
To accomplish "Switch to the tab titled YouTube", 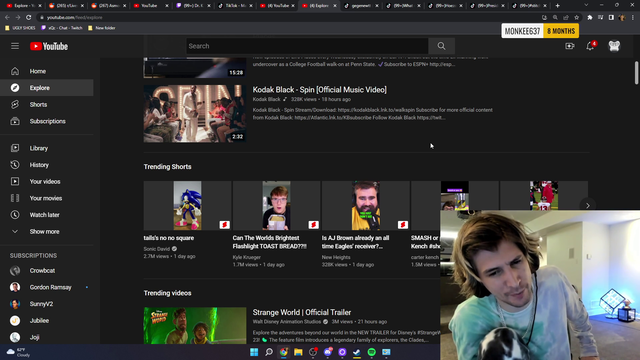I will click(149, 6).
